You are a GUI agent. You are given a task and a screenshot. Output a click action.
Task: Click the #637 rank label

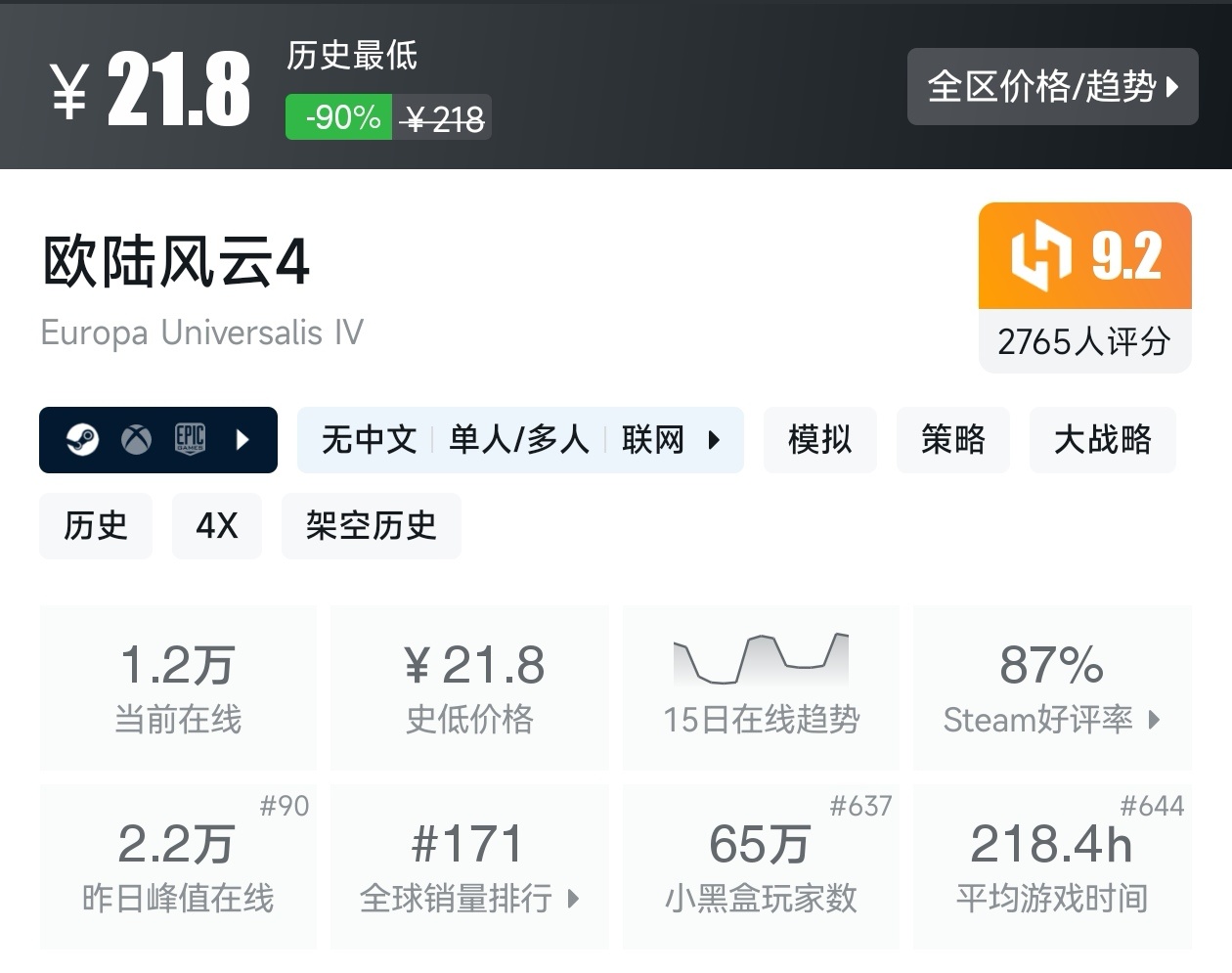(x=860, y=806)
